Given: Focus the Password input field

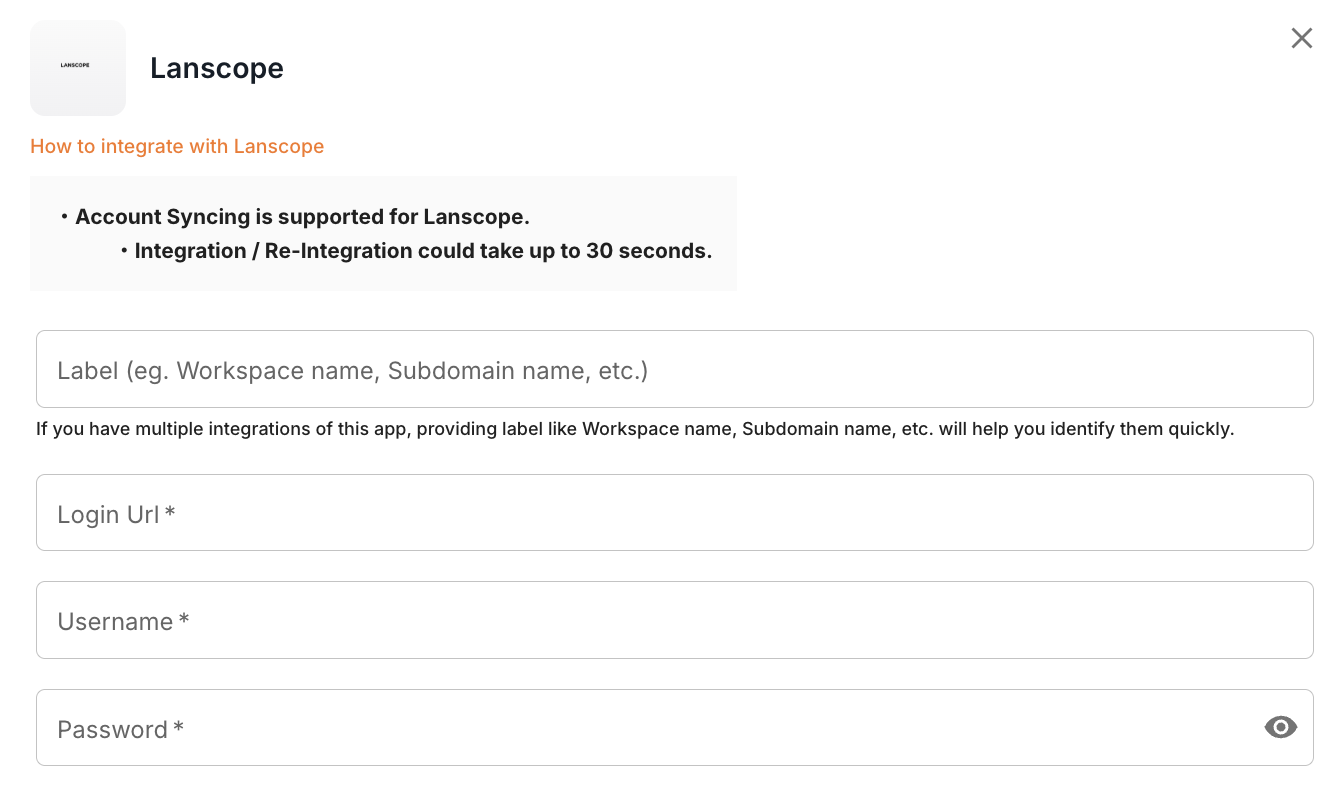Looking at the screenshot, I should click(x=640, y=727).
